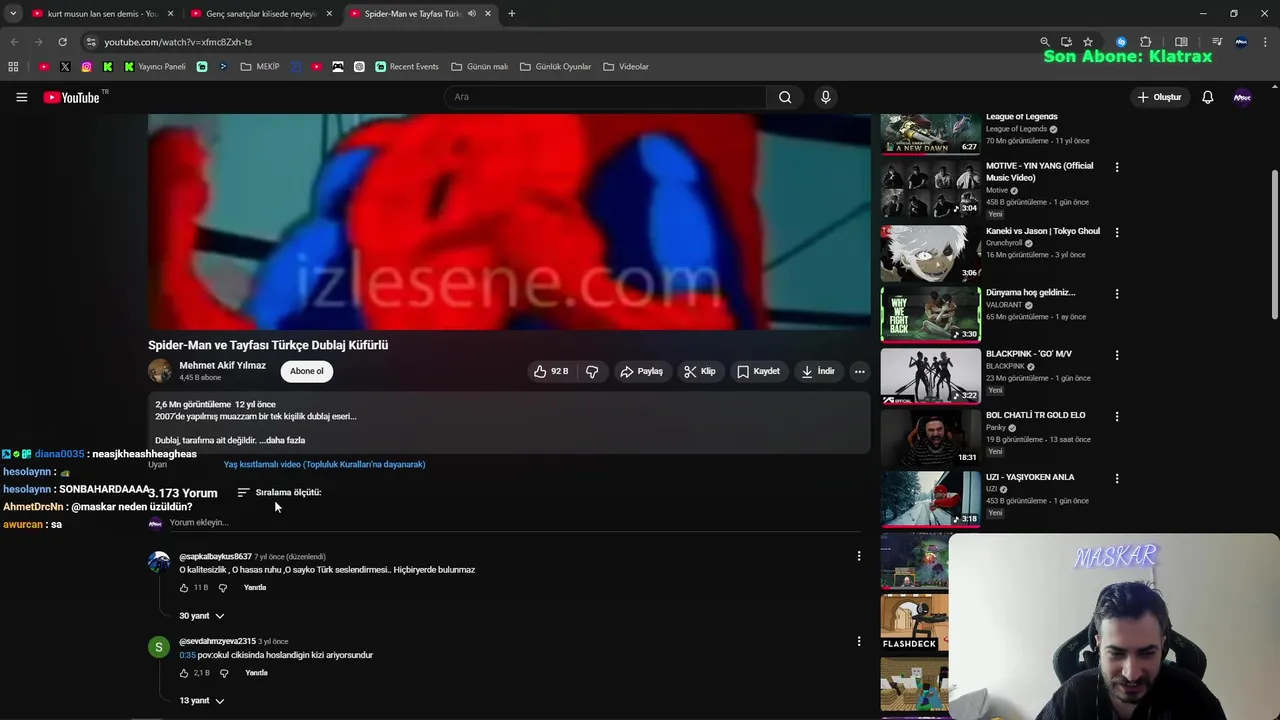Reload the page in Chrome
Viewport: 1280px width, 720px height.
[62, 42]
